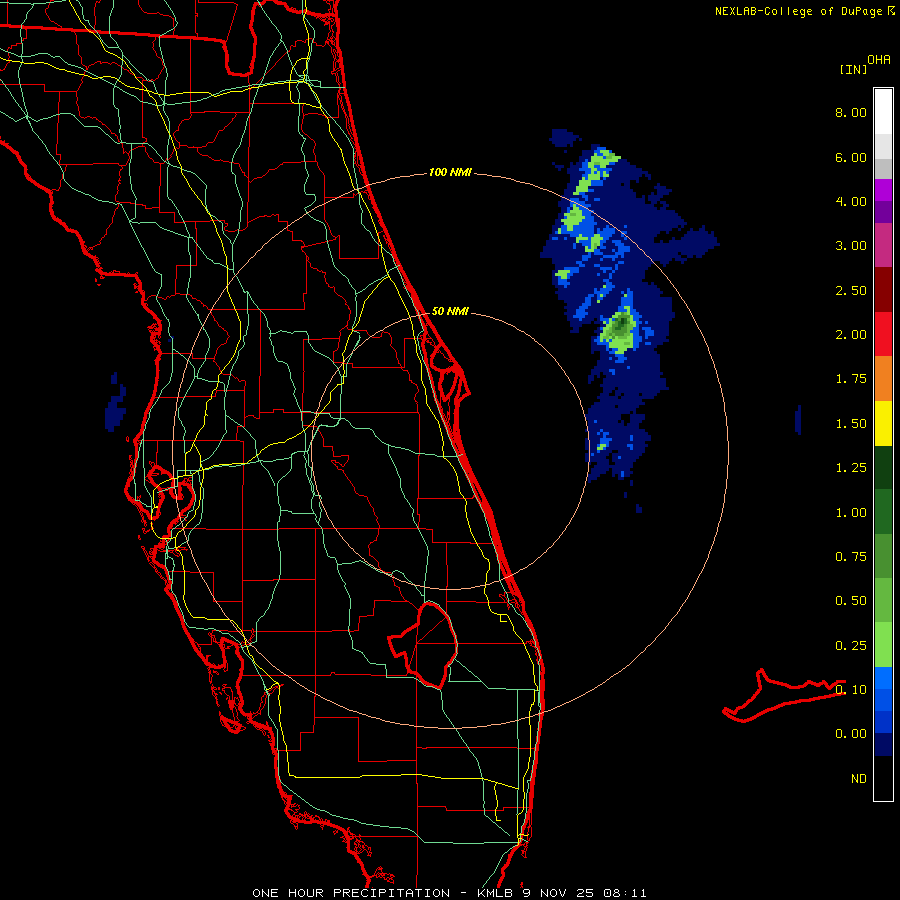This screenshot has width=900, height=900.
Task: Pick the bright purple color scale swatch
Action: click(883, 190)
